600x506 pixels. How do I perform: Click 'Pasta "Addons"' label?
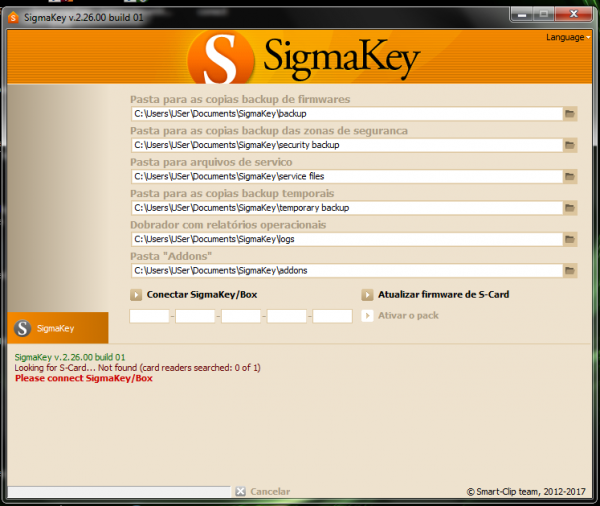tap(171, 256)
